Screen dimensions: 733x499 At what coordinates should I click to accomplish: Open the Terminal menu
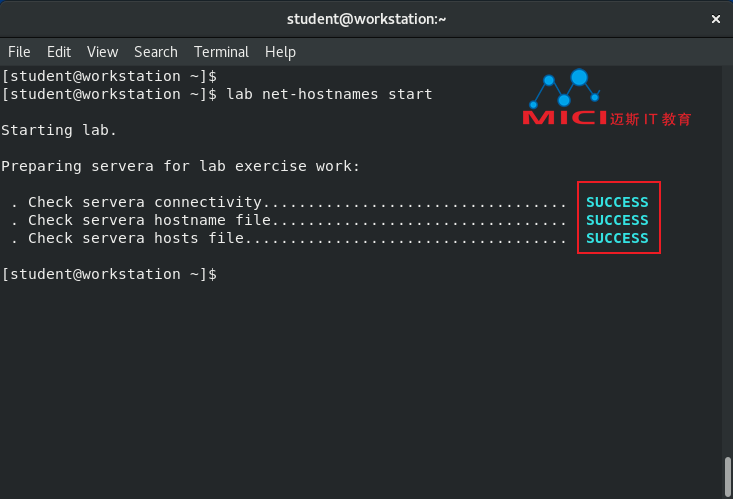[x=221, y=52]
